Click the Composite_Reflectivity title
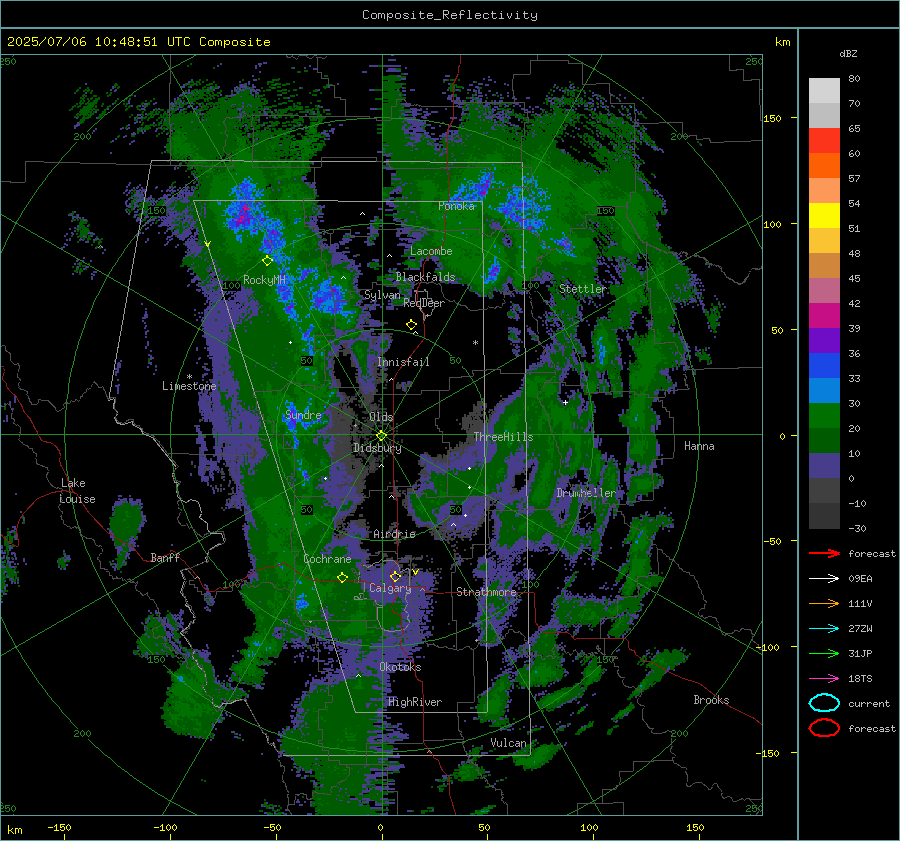Viewport: 900px width, 841px height. [x=450, y=15]
